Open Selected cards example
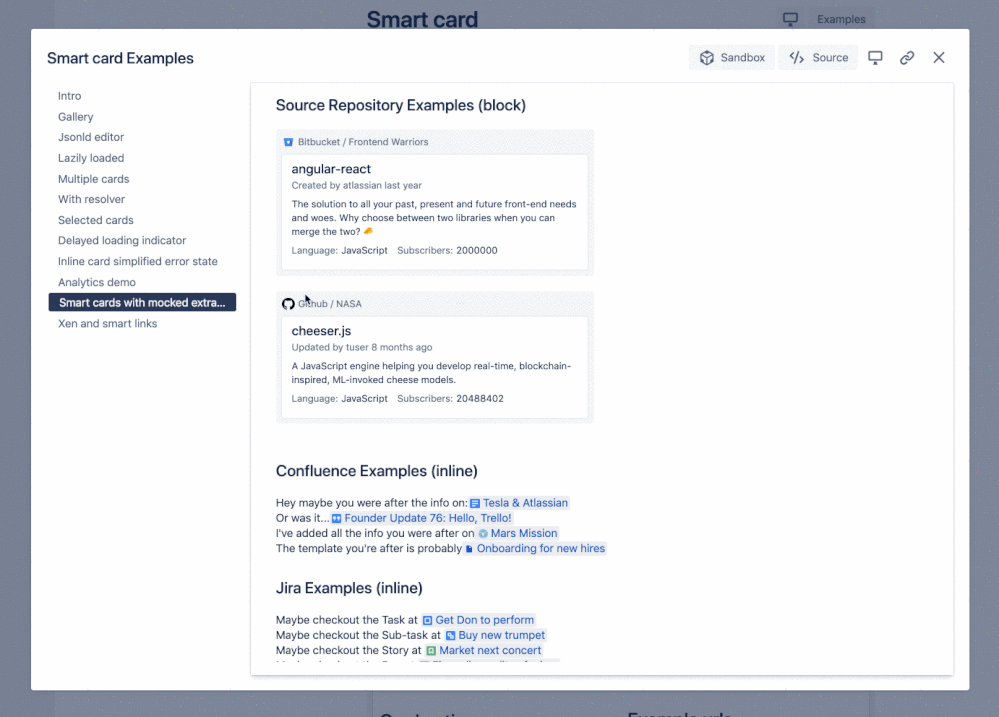This screenshot has height=717, width=999. point(96,220)
